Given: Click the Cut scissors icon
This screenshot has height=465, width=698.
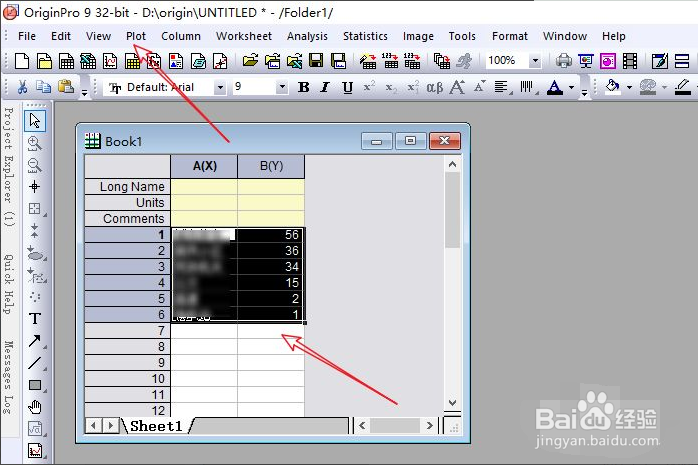Looking at the screenshot, I should 22,87.
